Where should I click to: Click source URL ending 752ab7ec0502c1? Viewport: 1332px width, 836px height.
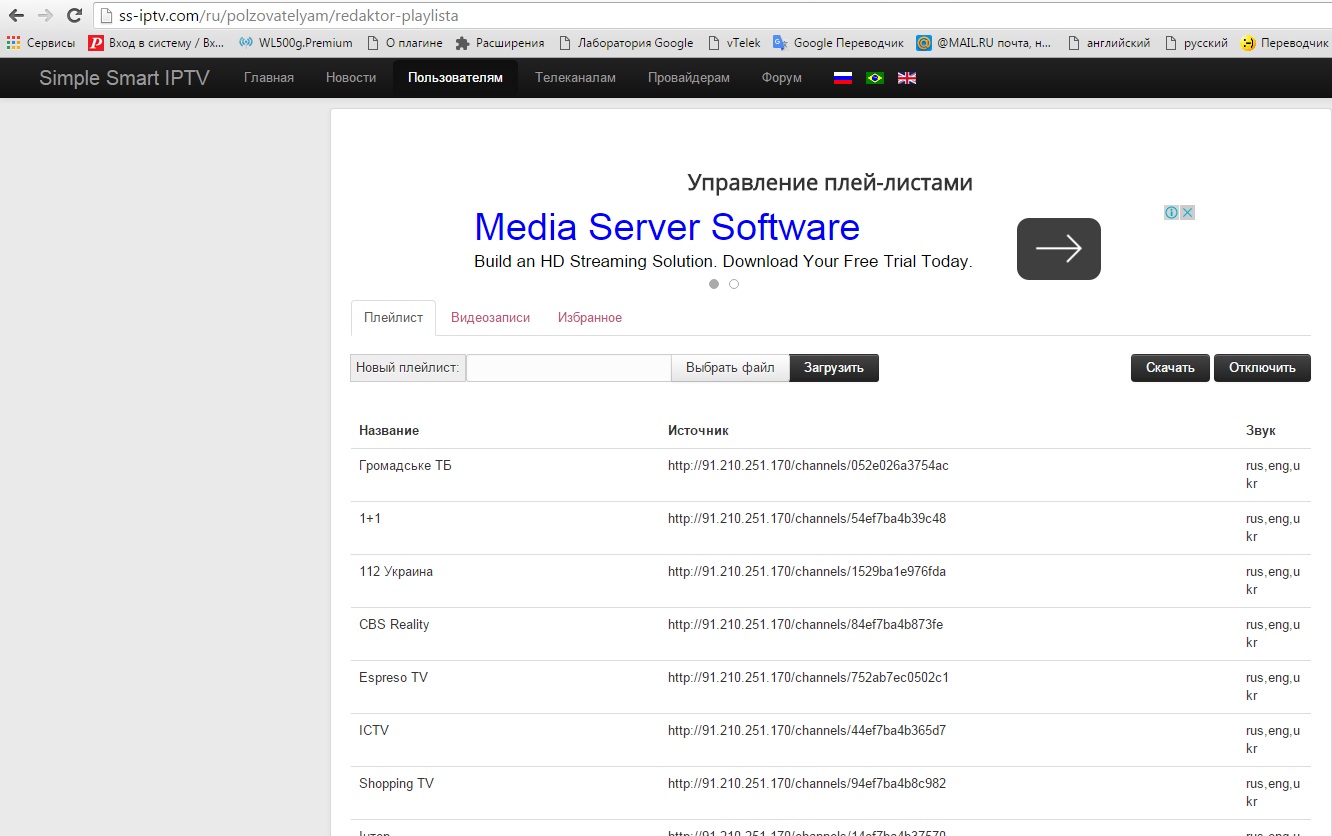[x=808, y=678]
